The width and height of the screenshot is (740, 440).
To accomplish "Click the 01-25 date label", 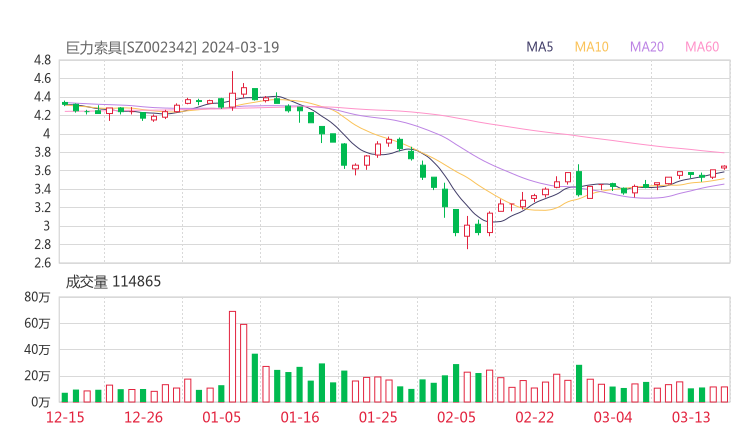I will coord(378,417).
